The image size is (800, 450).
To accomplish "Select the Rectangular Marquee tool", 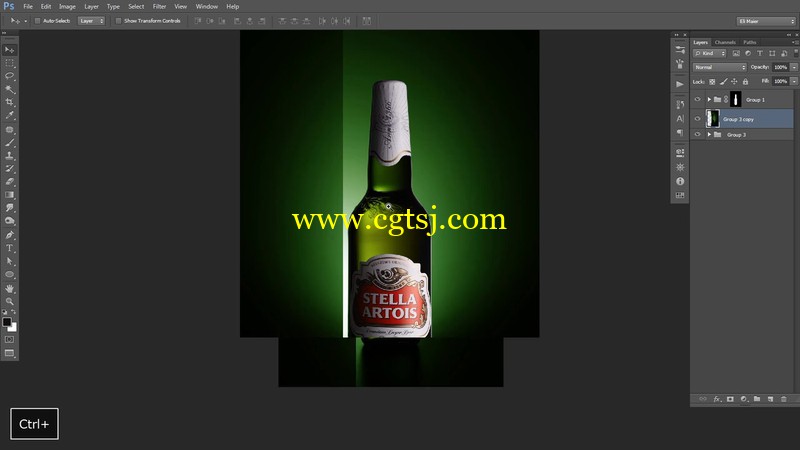I will click(x=9, y=63).
